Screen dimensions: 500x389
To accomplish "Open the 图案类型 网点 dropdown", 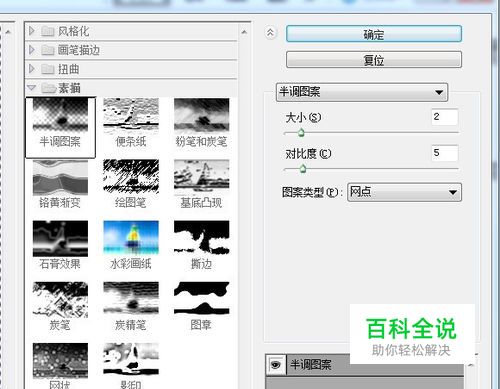I will [404, 192].
